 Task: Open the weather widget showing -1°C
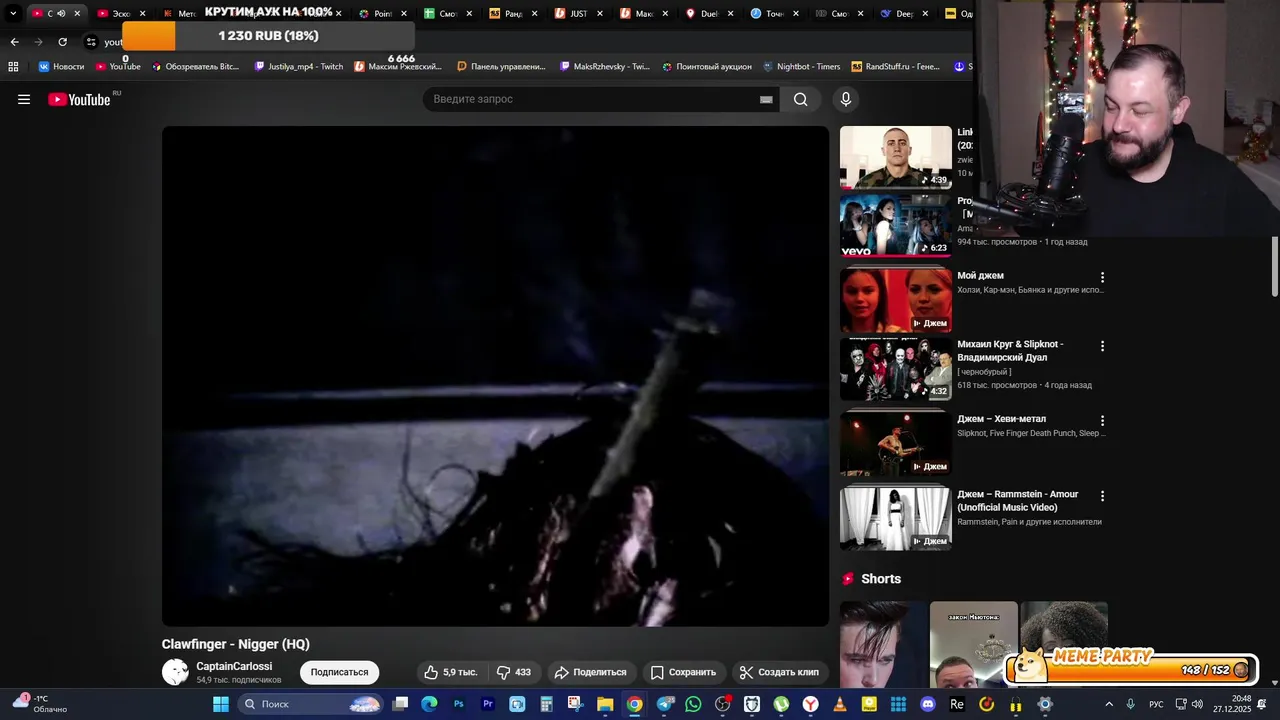coord(40,704)
